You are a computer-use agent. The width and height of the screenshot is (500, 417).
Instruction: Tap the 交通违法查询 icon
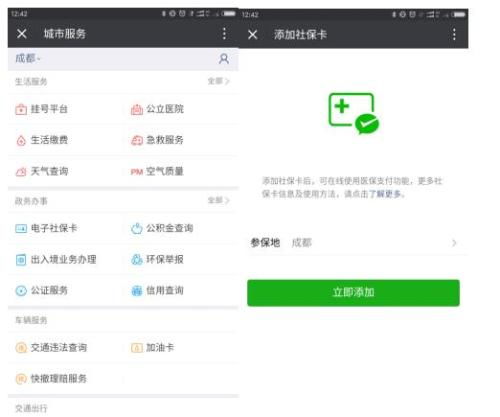pyautogui.click(x=21, y=348)
